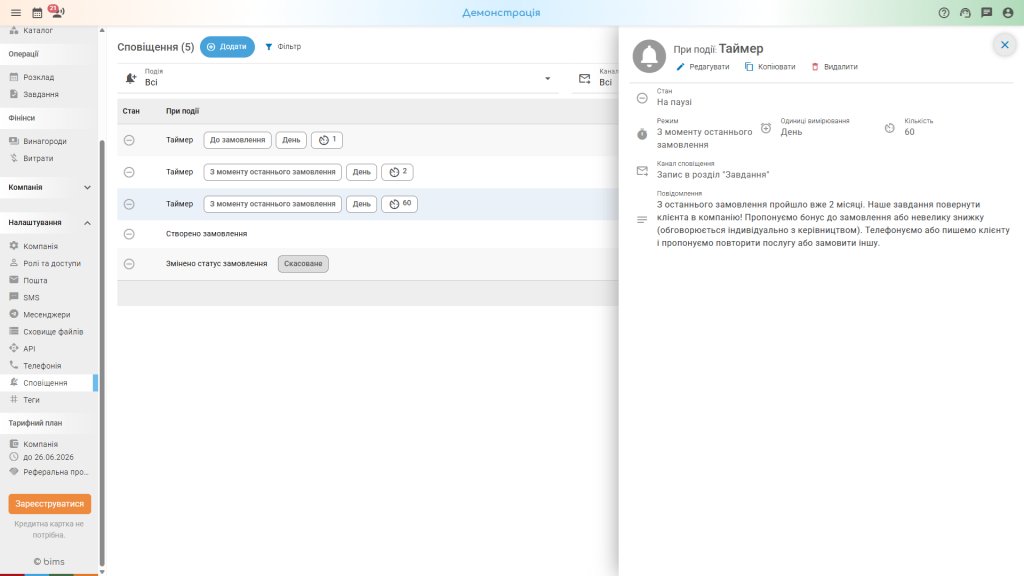Open the calendar icon in top bar
The height and width of the screenshot is (576, 1024).
(x=37, y=12)
